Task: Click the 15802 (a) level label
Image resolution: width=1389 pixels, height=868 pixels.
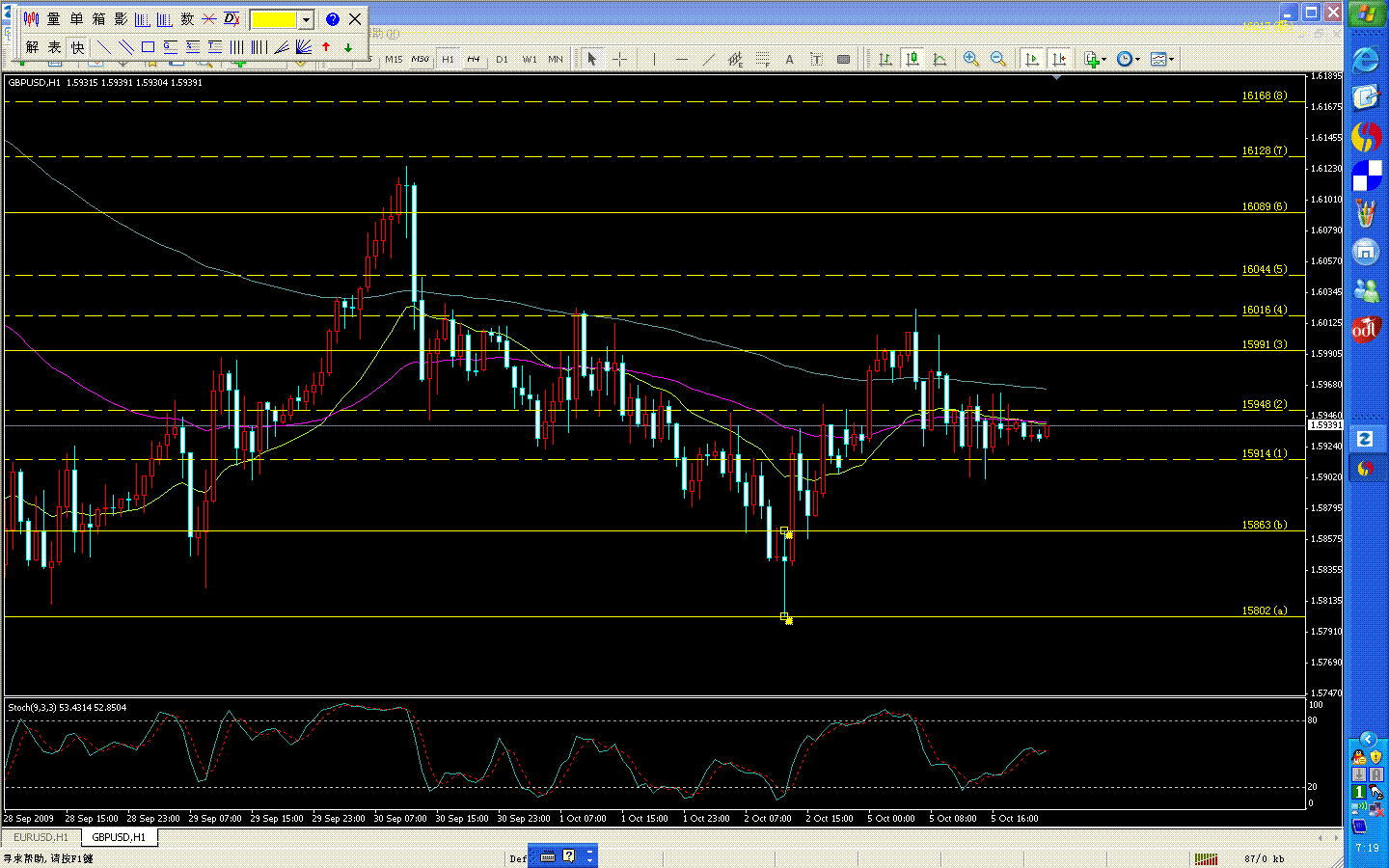Action: (1265, 610)
